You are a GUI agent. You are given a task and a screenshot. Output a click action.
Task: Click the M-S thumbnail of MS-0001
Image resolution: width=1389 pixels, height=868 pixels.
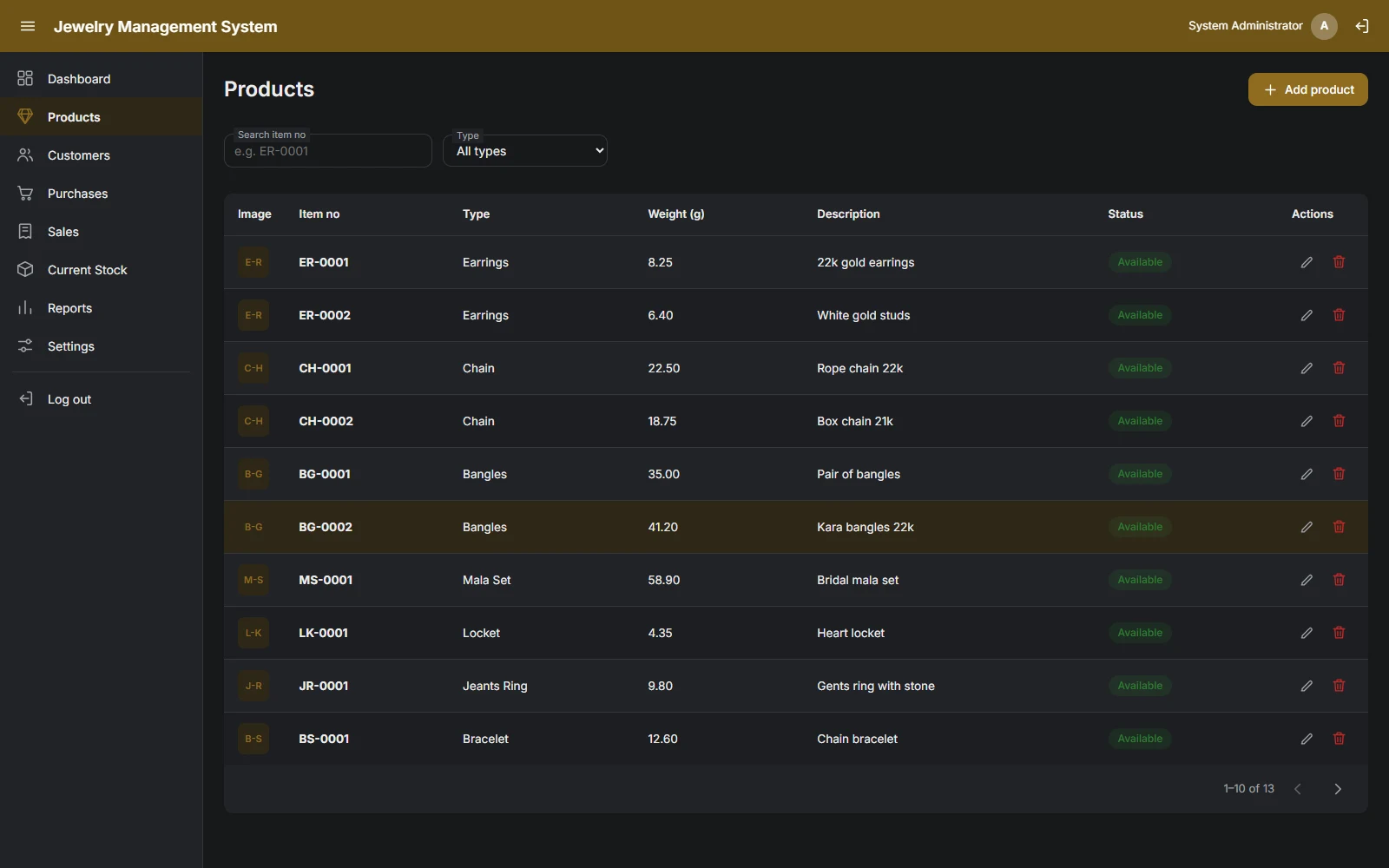pos(253,580)
